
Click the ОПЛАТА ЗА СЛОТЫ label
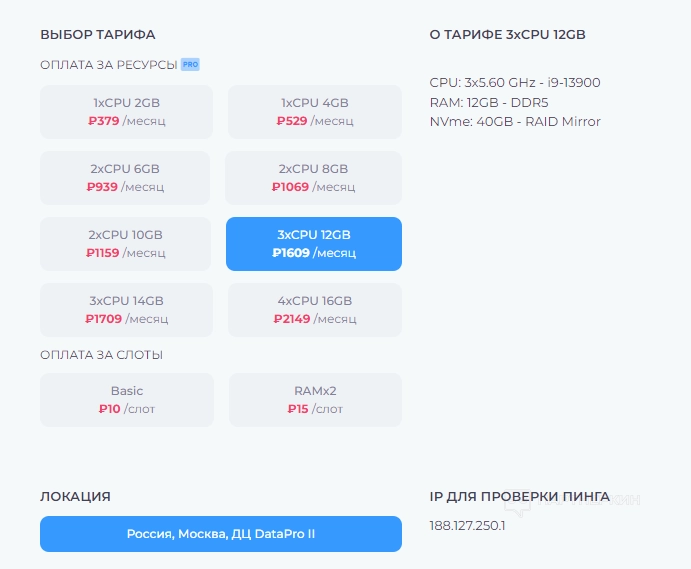pyautogui.click(x=101, y=355)
